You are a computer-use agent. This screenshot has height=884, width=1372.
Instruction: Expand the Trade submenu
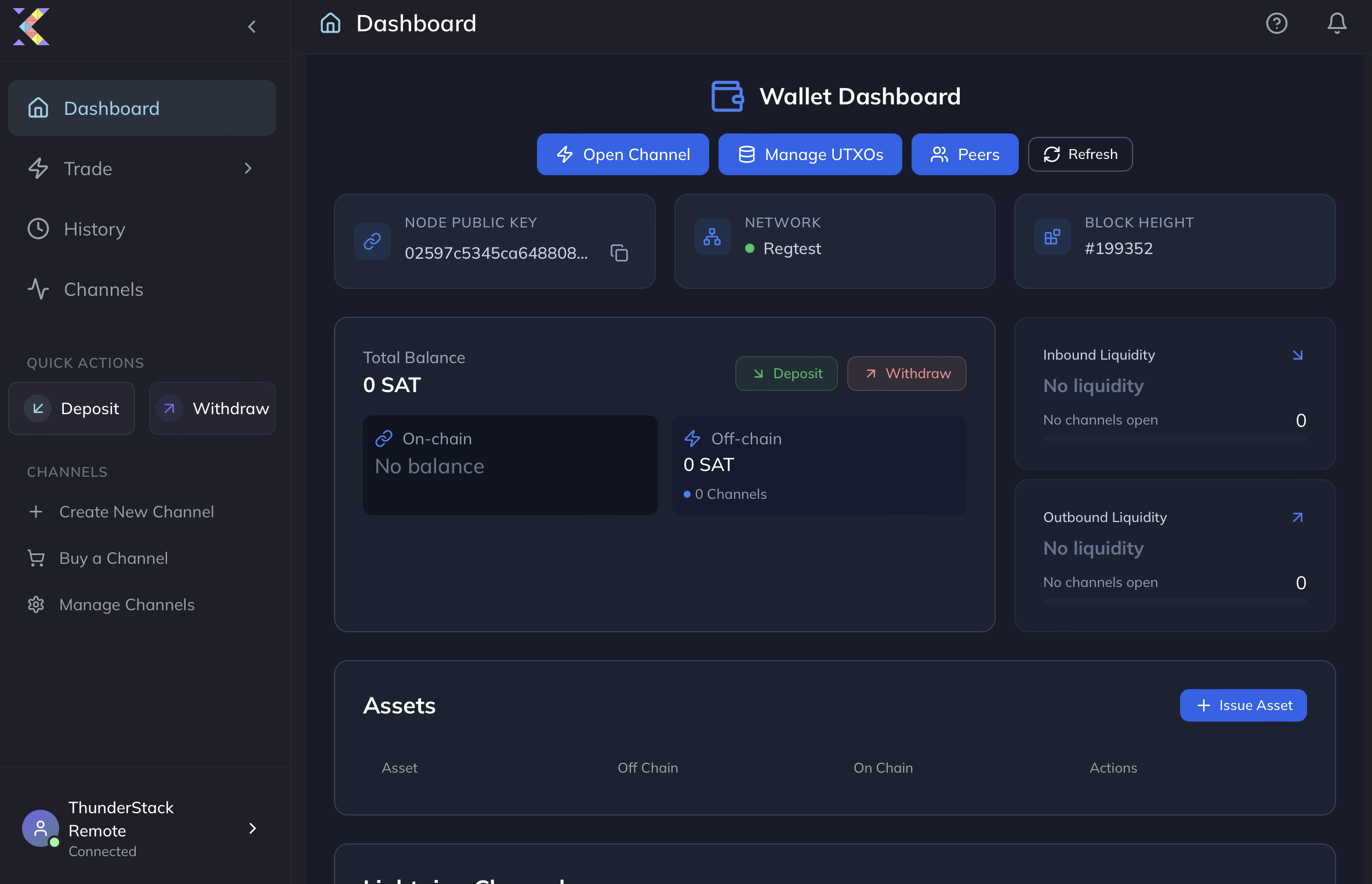(248, 168)
